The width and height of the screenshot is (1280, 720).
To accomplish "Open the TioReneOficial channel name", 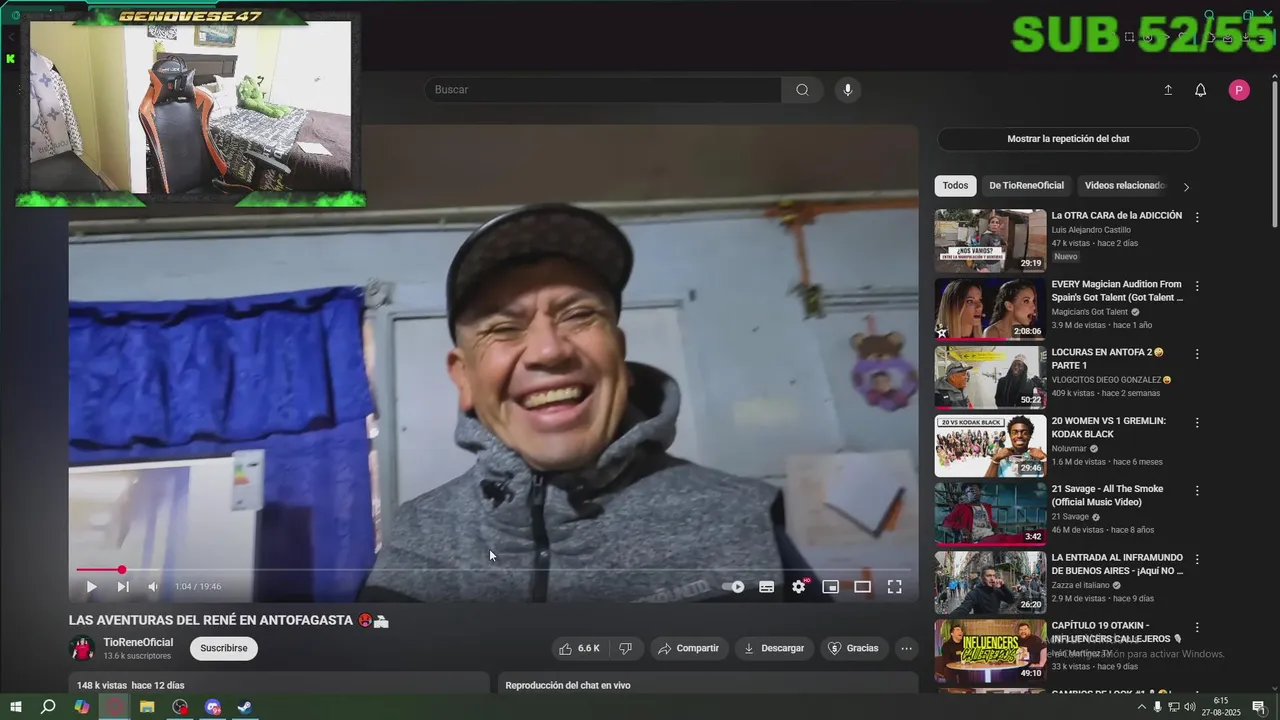I will (x=138, y=643).
